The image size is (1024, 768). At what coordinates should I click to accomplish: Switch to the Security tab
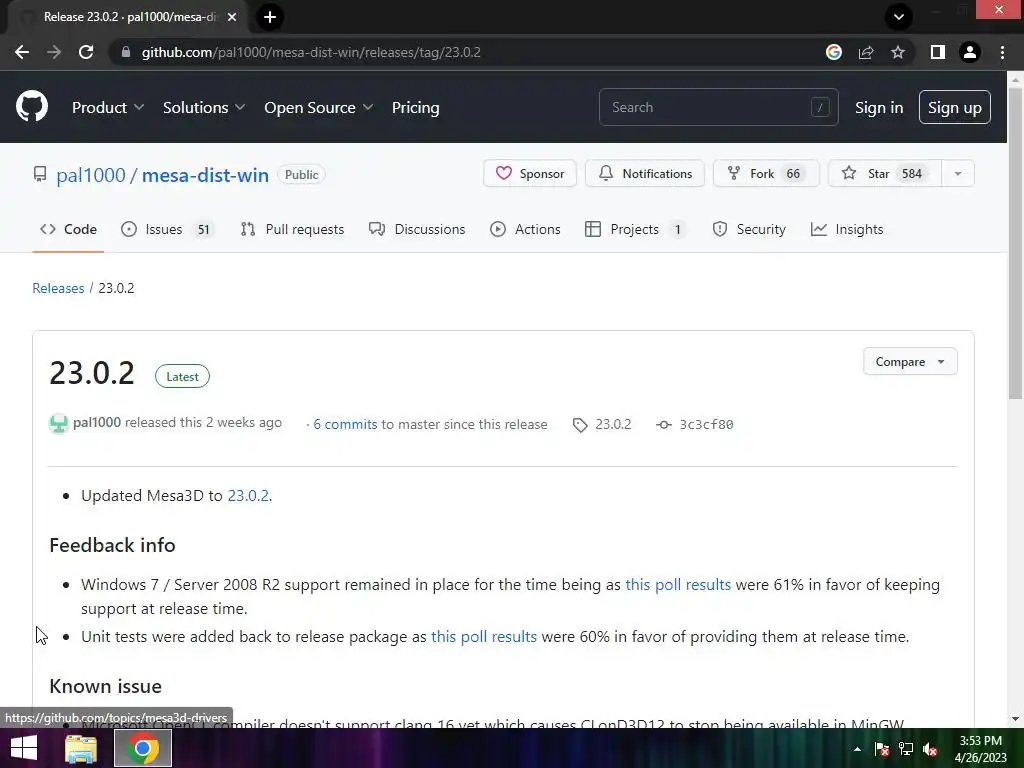pos(749,229)
